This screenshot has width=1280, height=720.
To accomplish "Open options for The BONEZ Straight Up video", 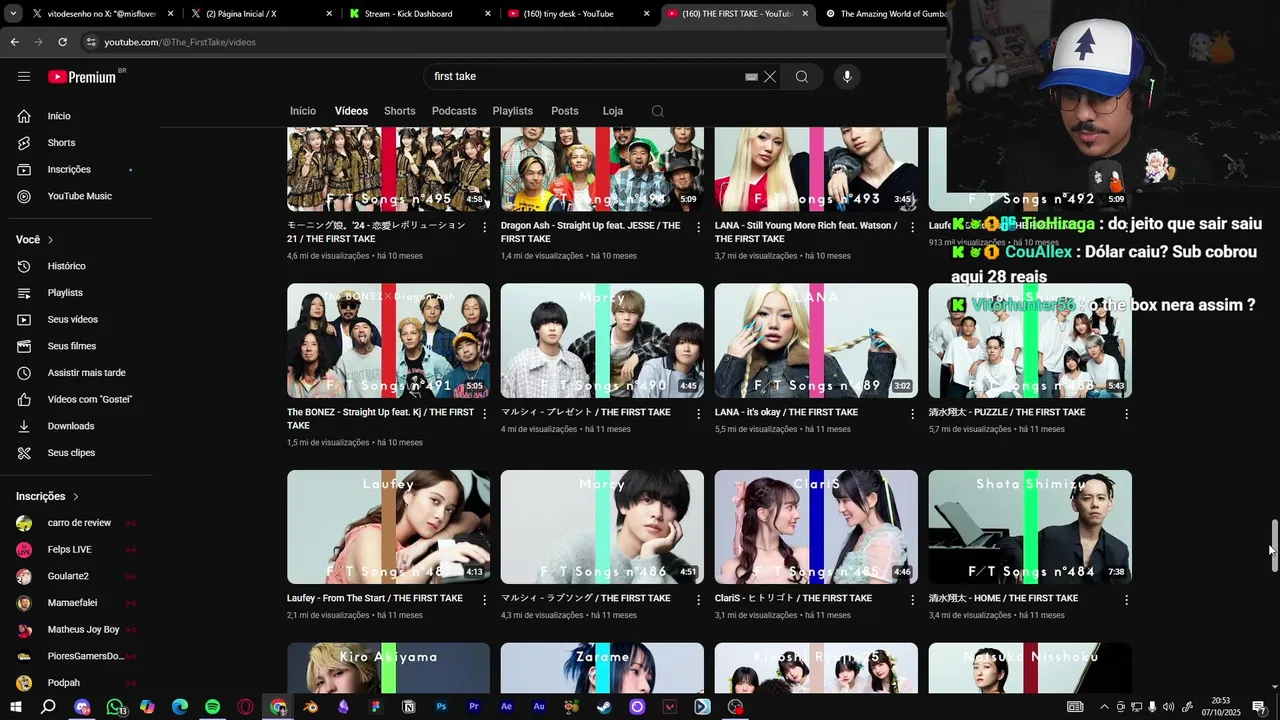I will [x=484, y=413].
